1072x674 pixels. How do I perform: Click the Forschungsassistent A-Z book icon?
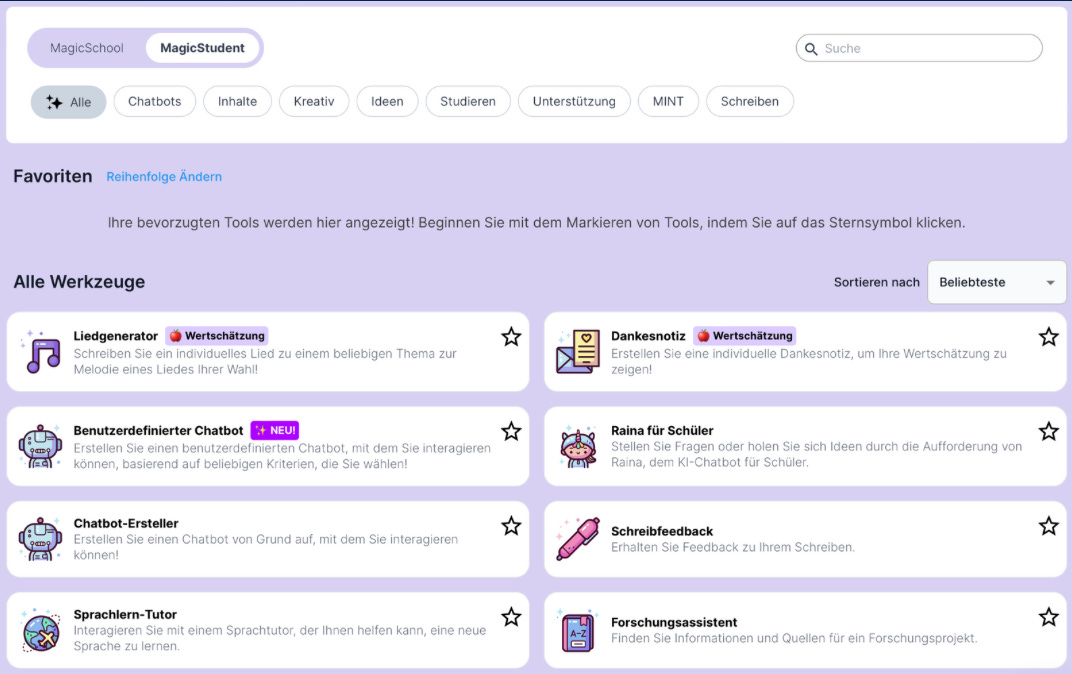click(x=578, y=630)
